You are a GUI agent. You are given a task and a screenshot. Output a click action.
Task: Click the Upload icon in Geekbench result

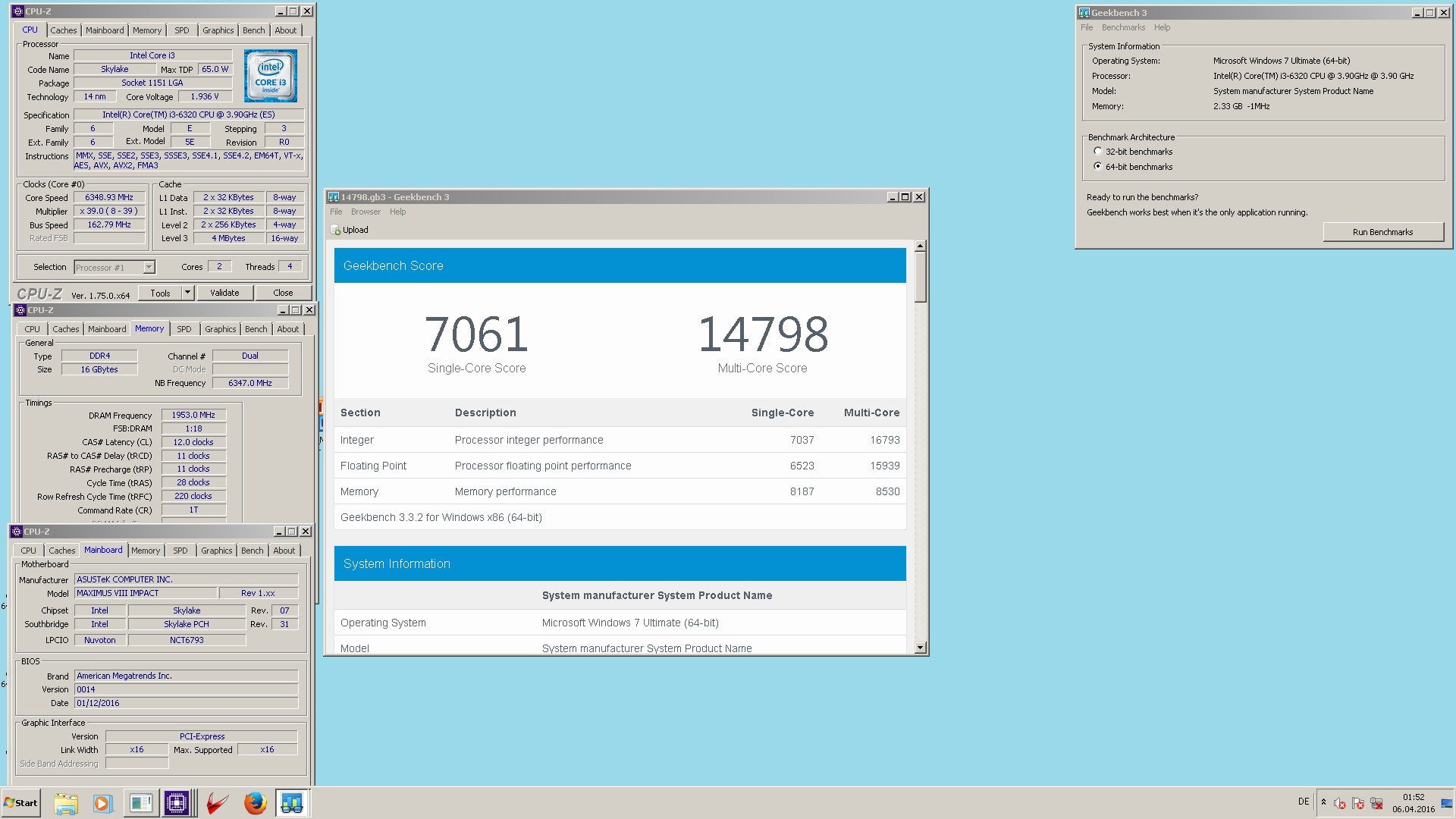point(336,230)
